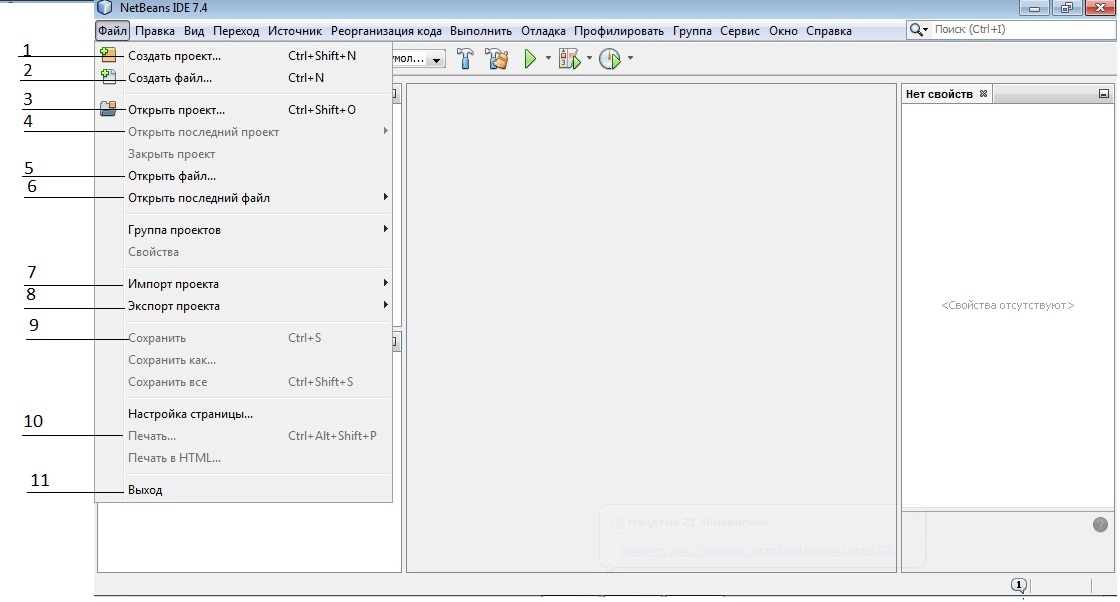Viewport: 1120px width, 602px height.
Task: Click the Debug Project toolbar icon
Action: coord(569,59)
